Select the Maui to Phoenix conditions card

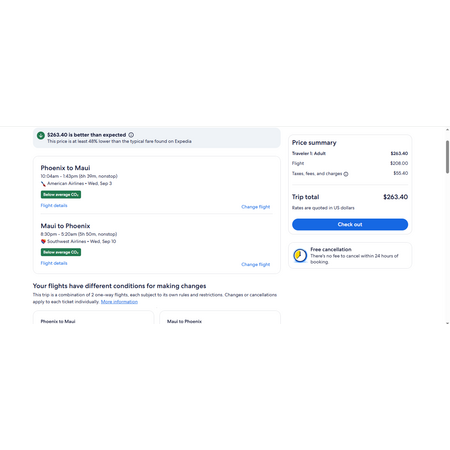(x=220, y=317)
